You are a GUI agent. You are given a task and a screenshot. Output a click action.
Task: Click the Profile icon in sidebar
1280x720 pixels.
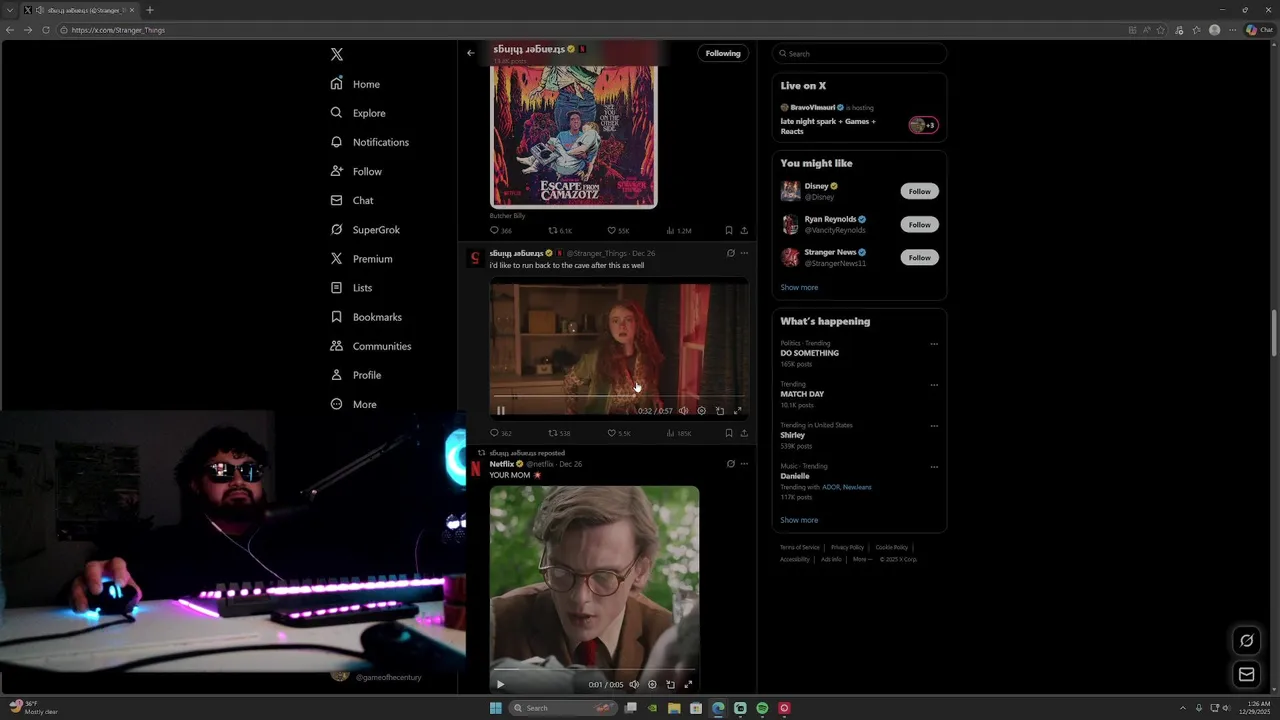point(337,375)
